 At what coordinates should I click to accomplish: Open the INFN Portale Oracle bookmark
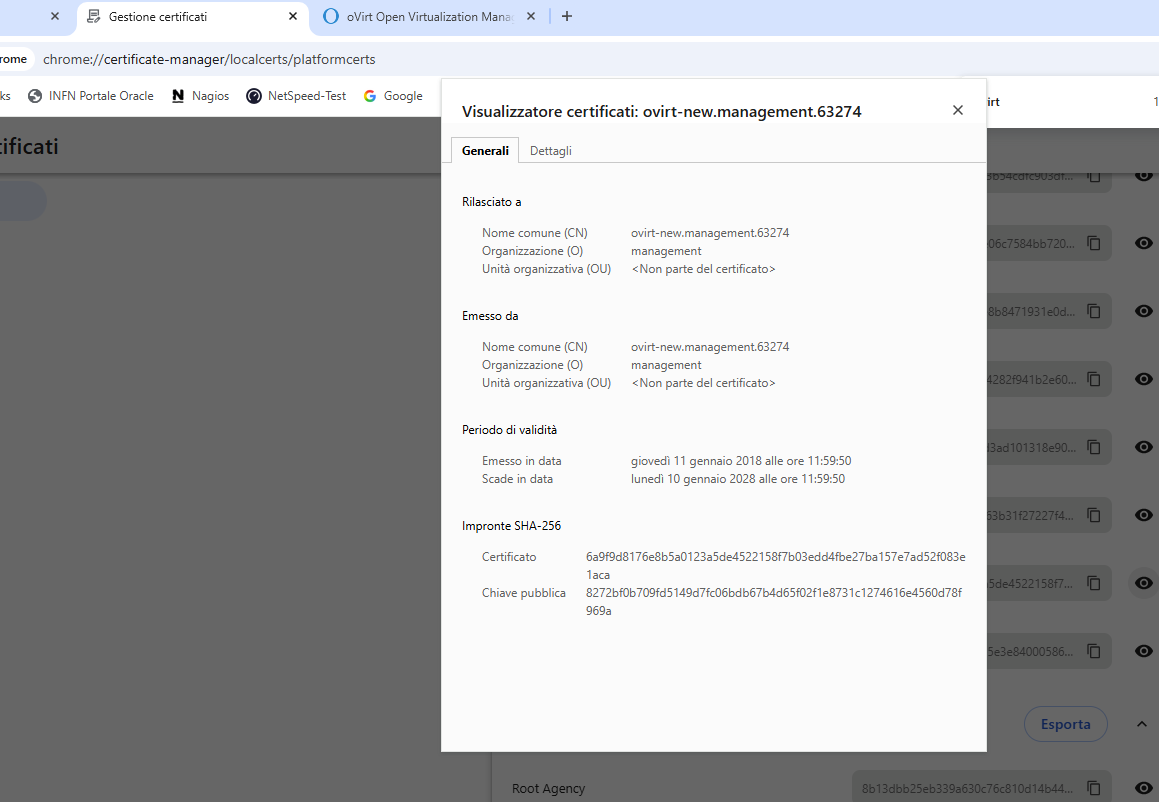click(x=91, y=96)
